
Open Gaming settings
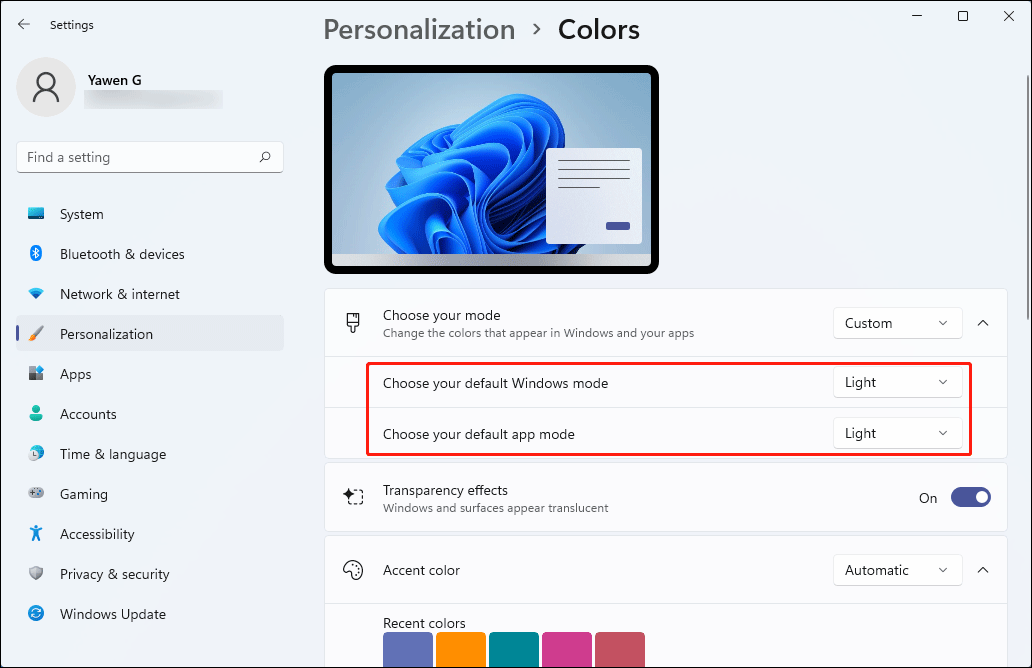pos(150,494)
